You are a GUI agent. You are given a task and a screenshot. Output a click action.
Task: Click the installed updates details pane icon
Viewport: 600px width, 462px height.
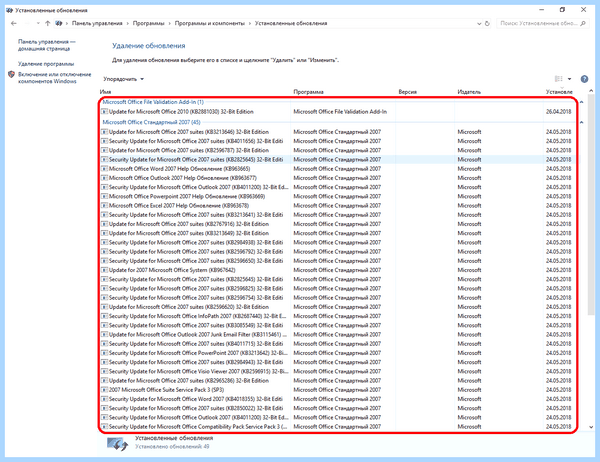(x=117, y=444)
